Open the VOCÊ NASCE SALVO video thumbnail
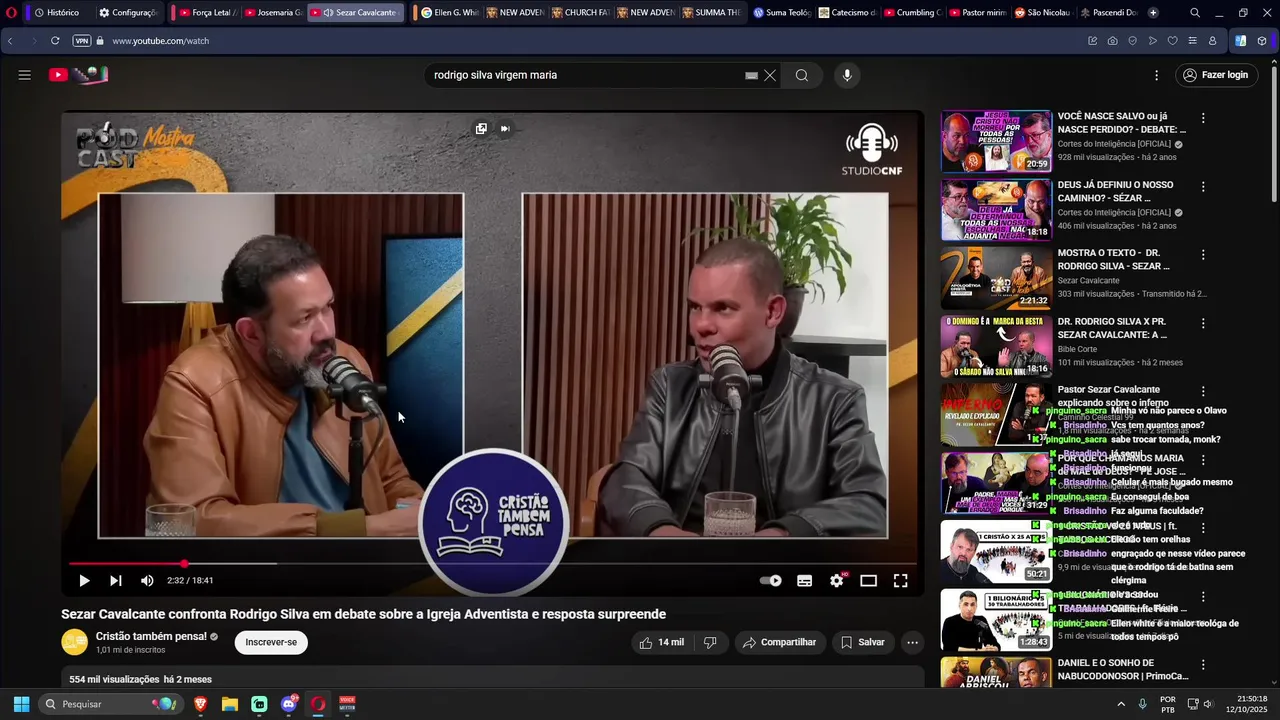This screenshot has width=1280, height=720. pos(996,141)
